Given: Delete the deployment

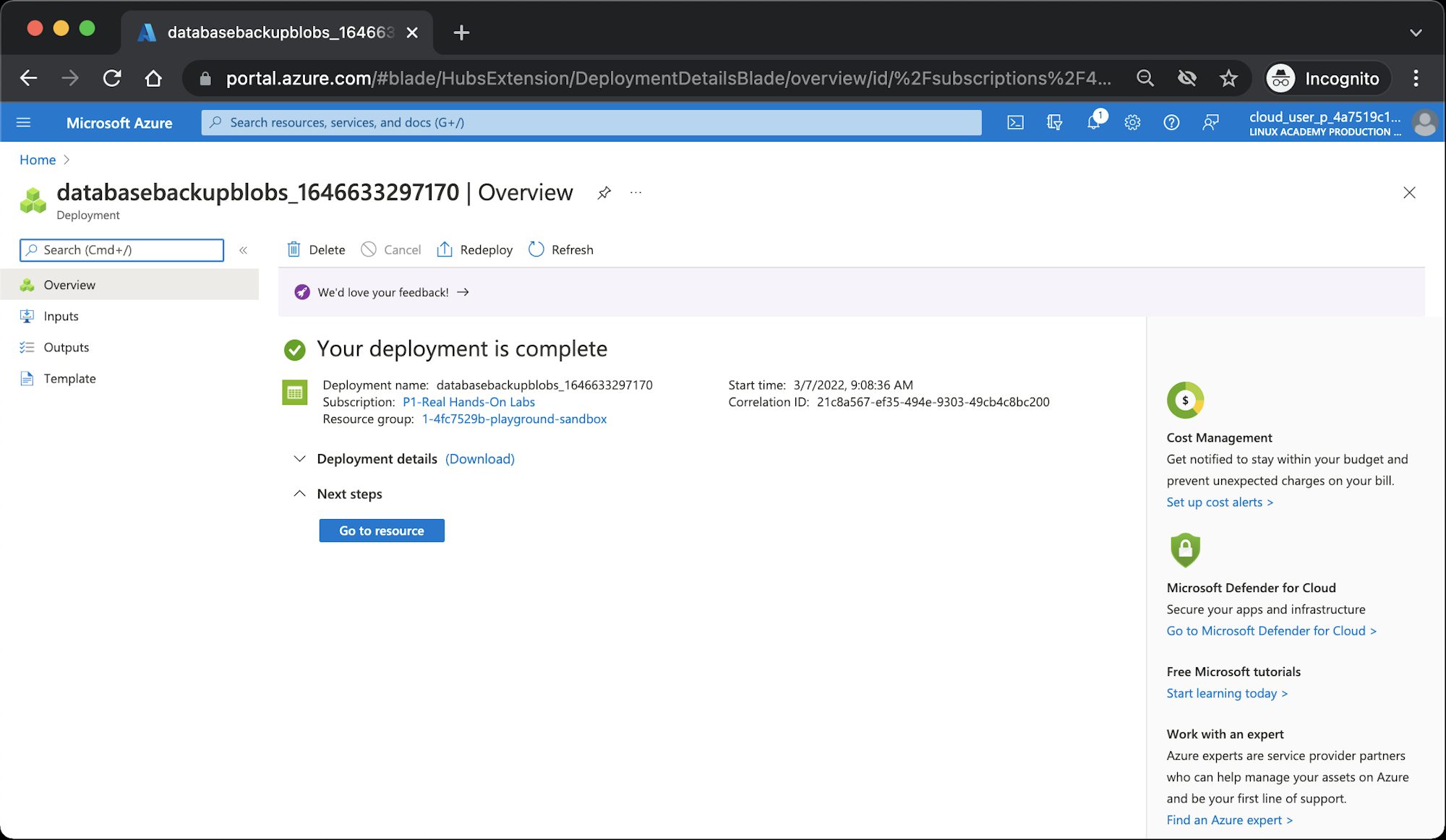Looking at the screenshot, I should 315,249.
